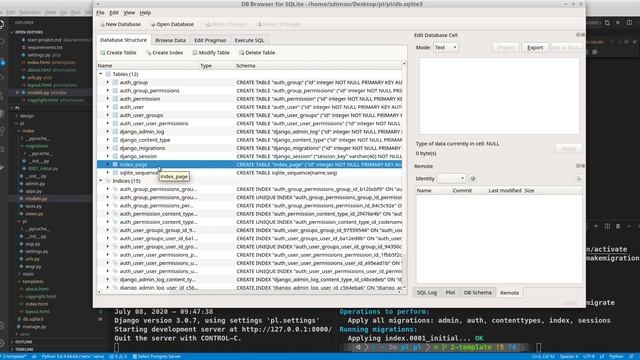Image resolution: width=640 pixels, height=360 pixels.
Task: Expand the django_migrations table row
Action: coord(108,148)
